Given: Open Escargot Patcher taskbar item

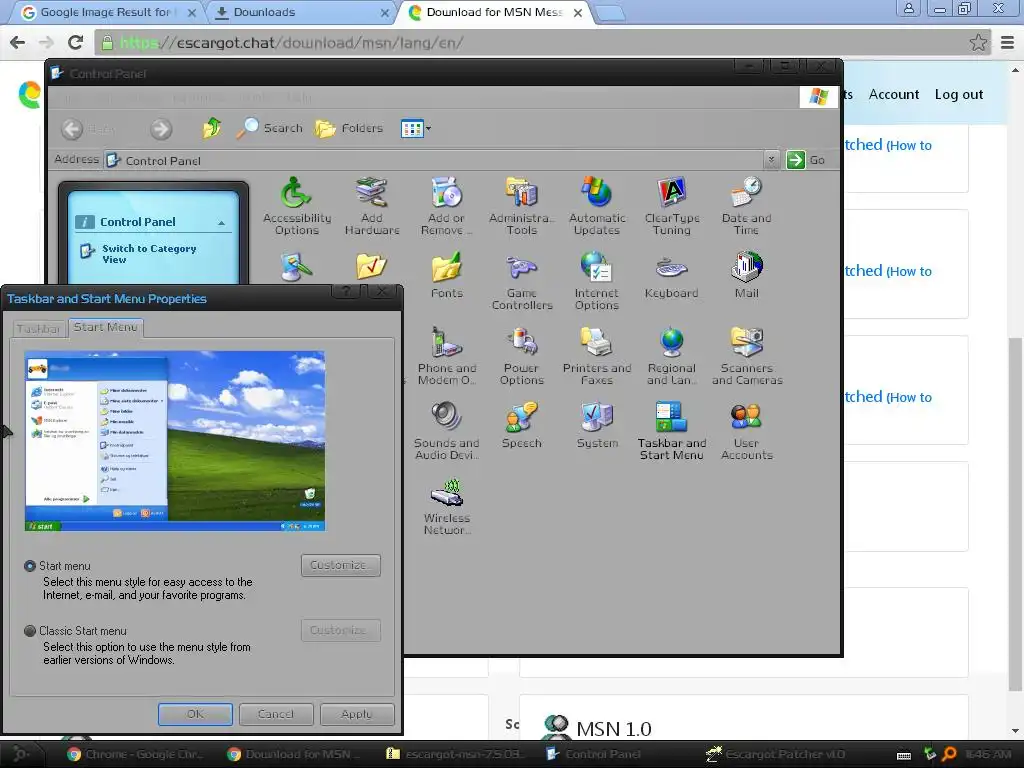Looking at the screenshot, I should [775, 754].
